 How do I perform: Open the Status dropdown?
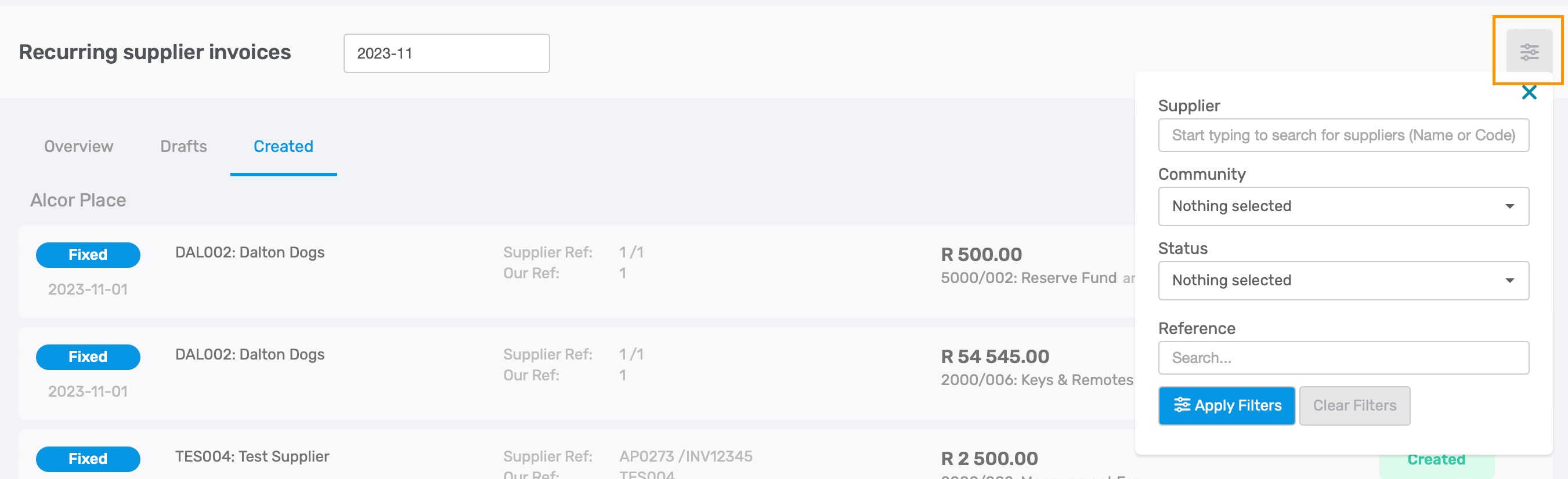coord(1343,281)
